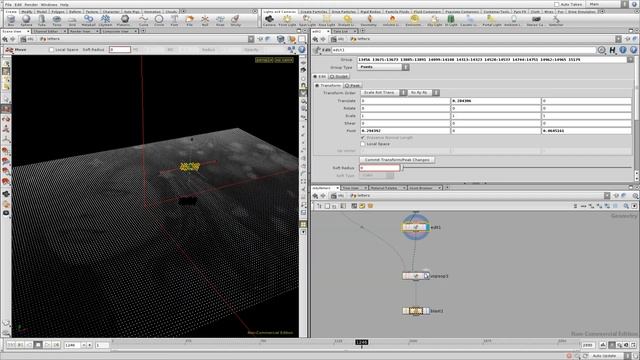Click the Soft Radius slider track
Screen dimensions: 640x360
point(517,168)
